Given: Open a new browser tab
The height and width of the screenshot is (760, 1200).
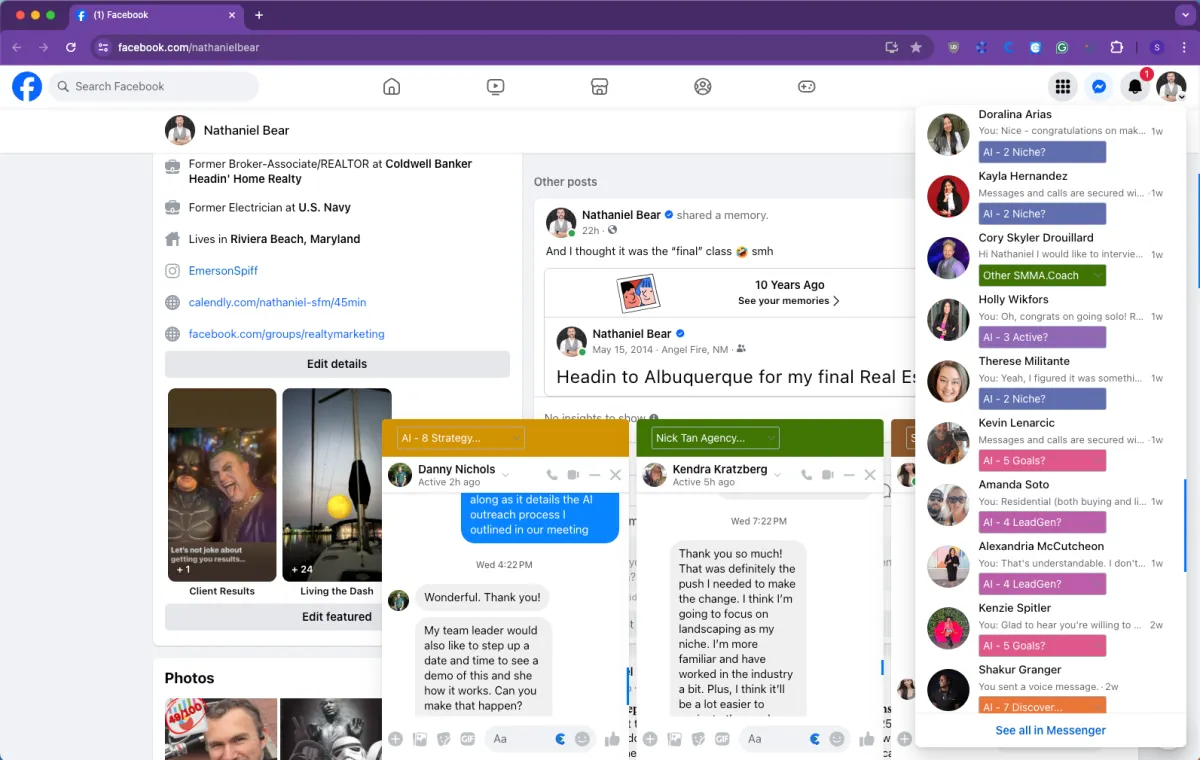Looking at the screenshot, I should coord(259,15).
